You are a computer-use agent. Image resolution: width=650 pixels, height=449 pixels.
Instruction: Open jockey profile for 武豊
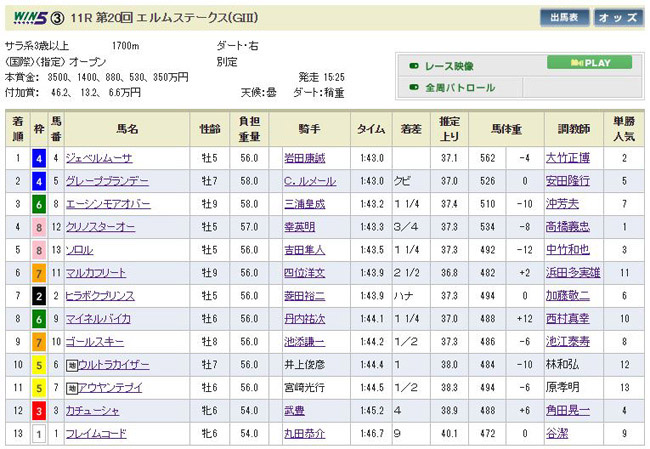294,411
